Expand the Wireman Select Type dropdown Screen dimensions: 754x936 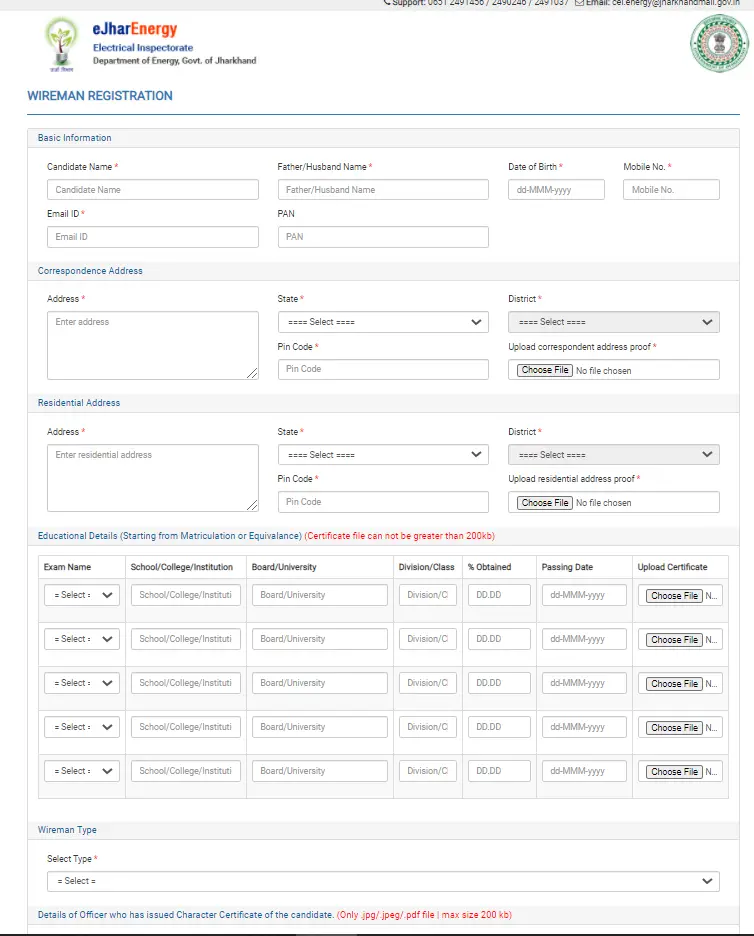click(x=383, y=881)
